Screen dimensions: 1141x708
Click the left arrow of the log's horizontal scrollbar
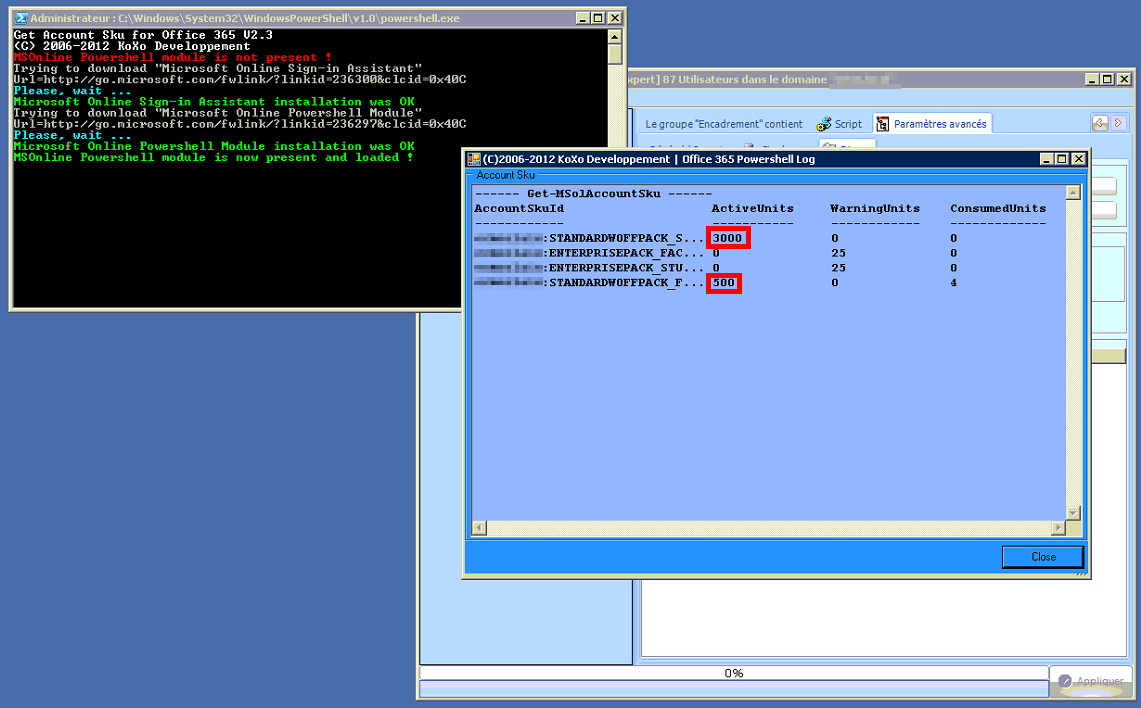click(479, 528)
